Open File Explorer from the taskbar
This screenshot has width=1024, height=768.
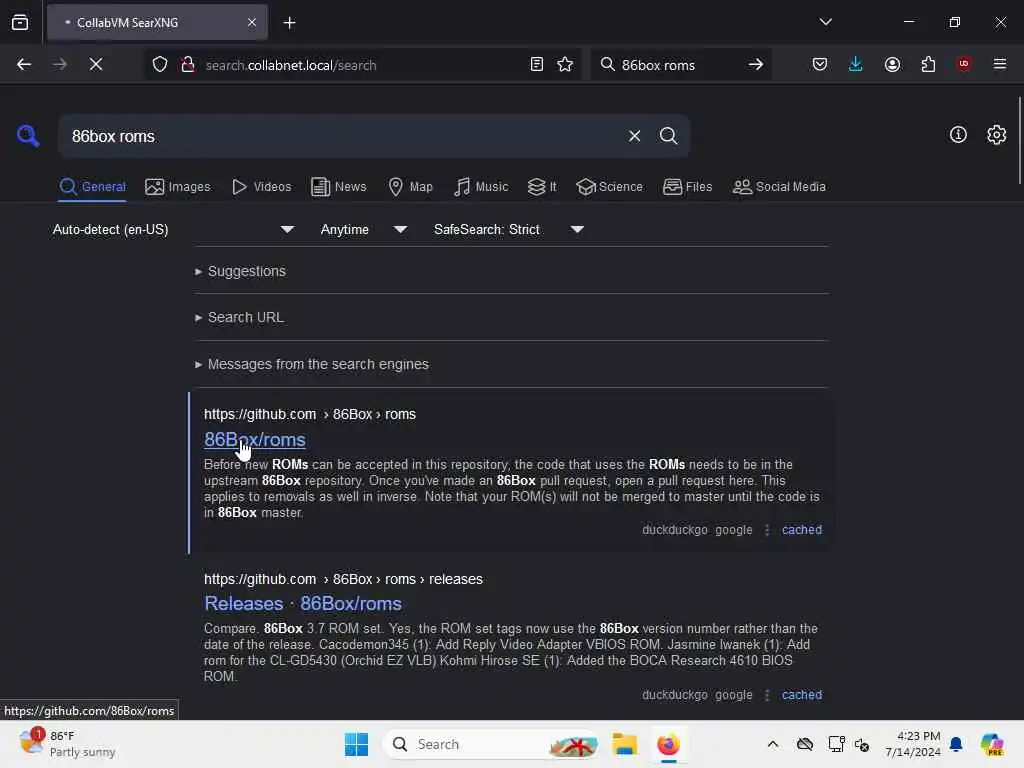(624, 744)
